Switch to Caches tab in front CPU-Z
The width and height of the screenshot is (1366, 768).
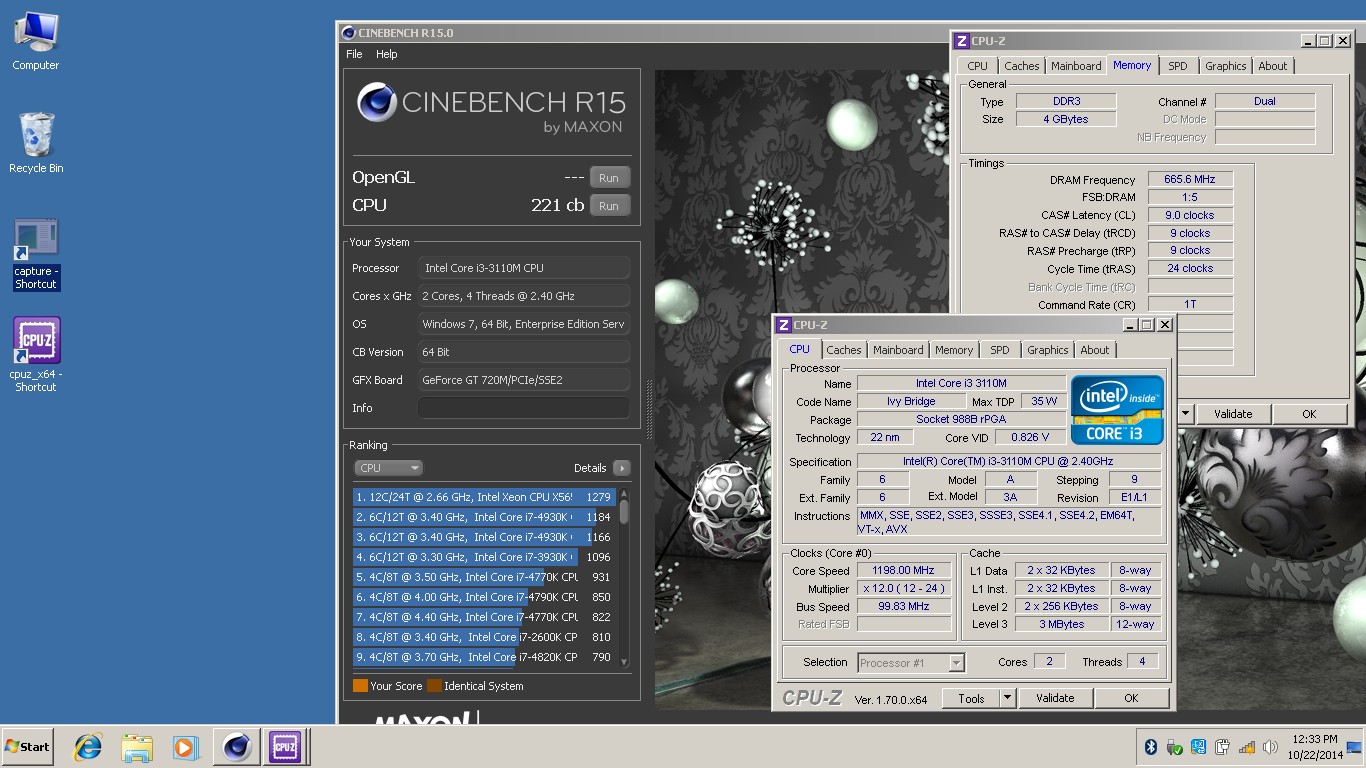point(844,350)
